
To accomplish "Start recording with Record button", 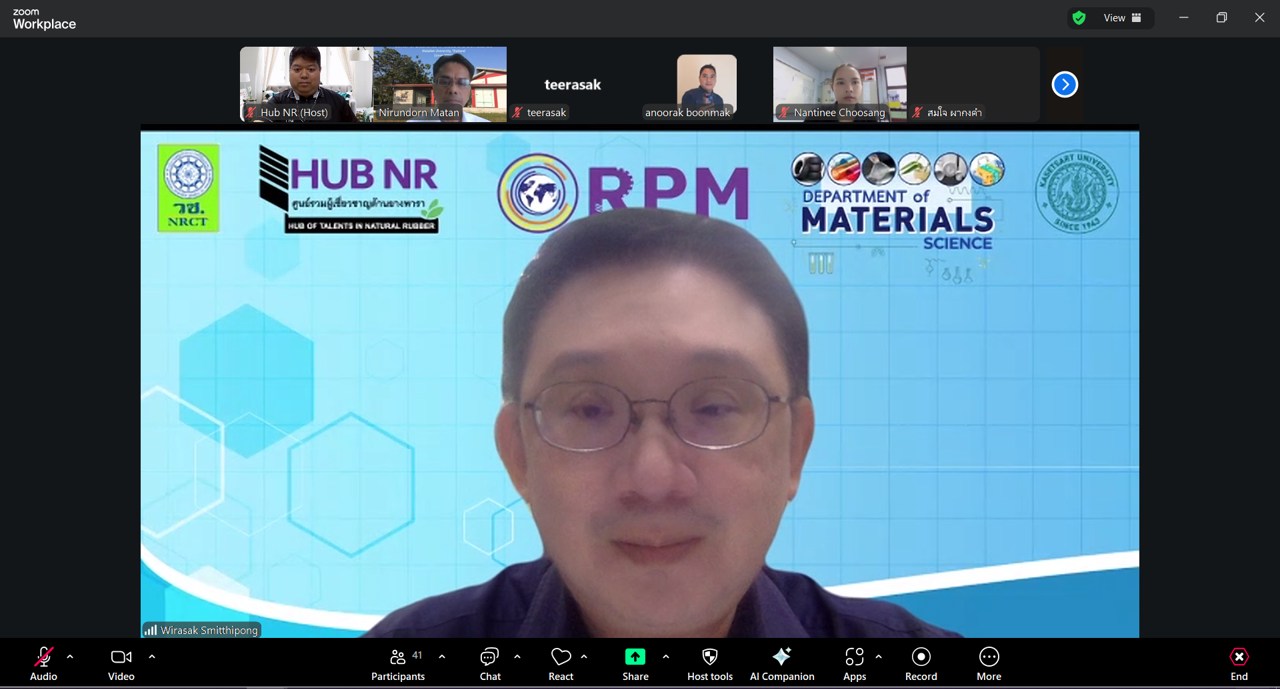I will point(921,663).
